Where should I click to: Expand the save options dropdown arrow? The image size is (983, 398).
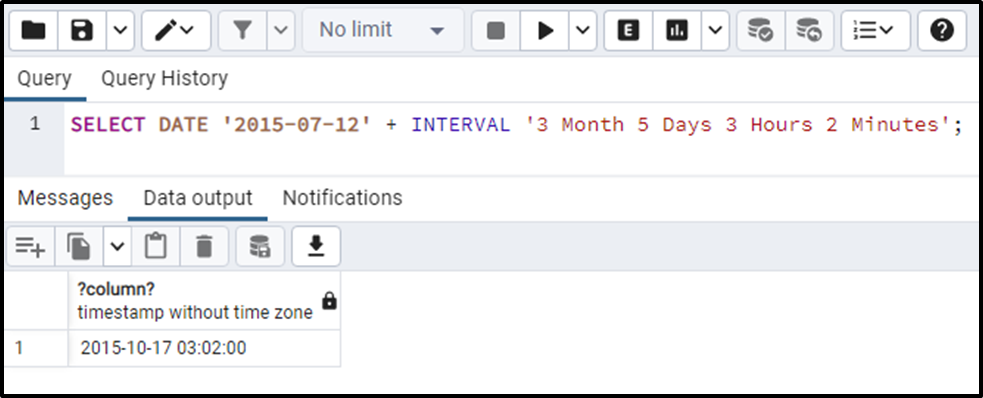(120, 30)
